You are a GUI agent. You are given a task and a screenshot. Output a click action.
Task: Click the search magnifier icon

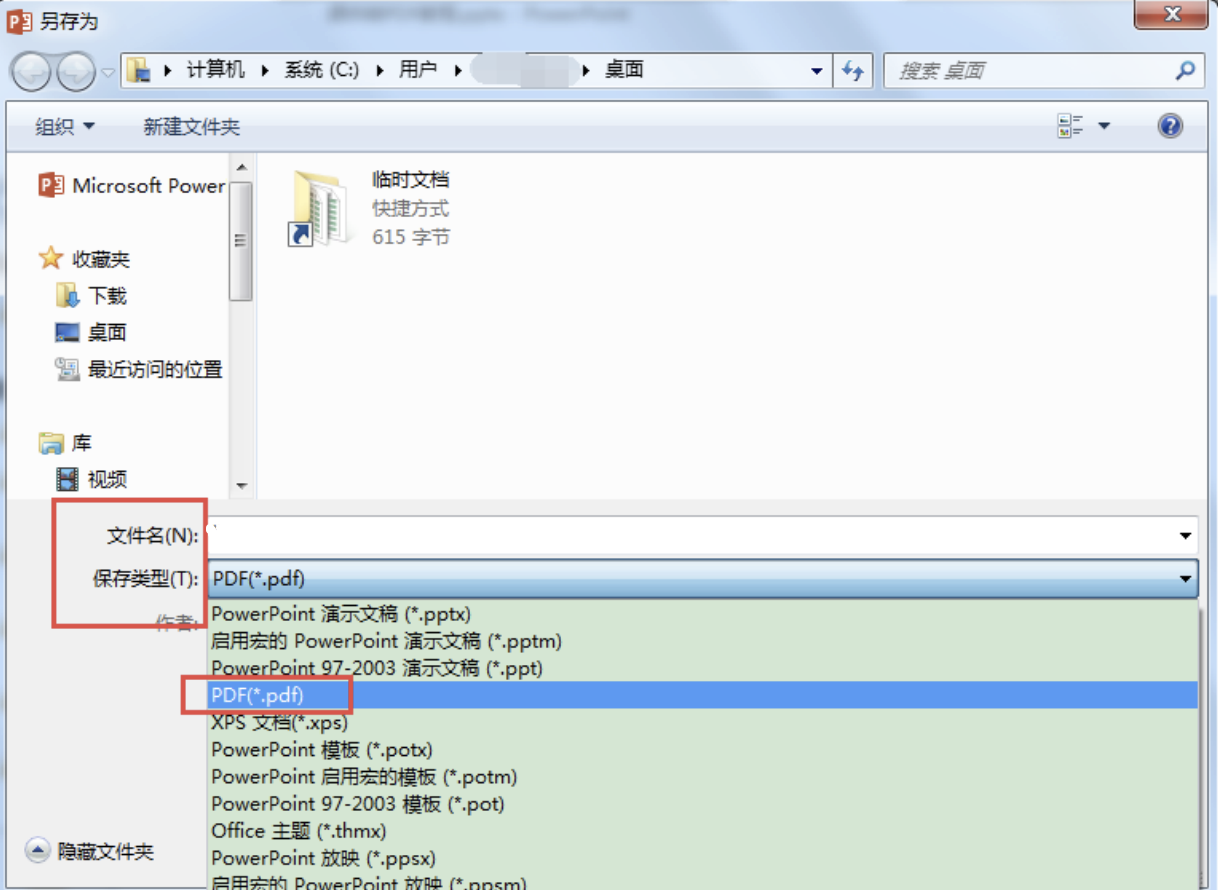pyautogui.click(x=1185, y=71)
